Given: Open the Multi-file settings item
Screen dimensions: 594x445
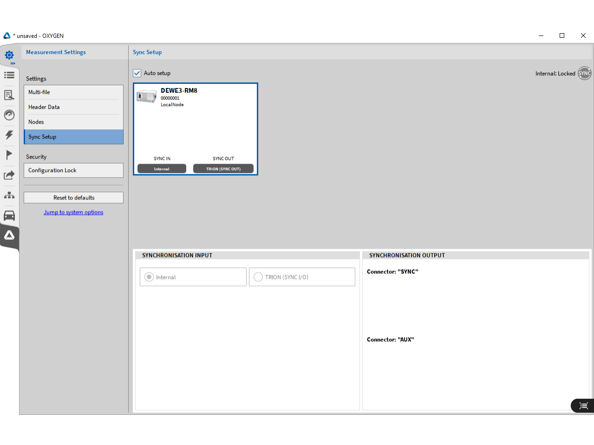Looking at the screenshot, I should pyautogui.click(x=73, y=92).
